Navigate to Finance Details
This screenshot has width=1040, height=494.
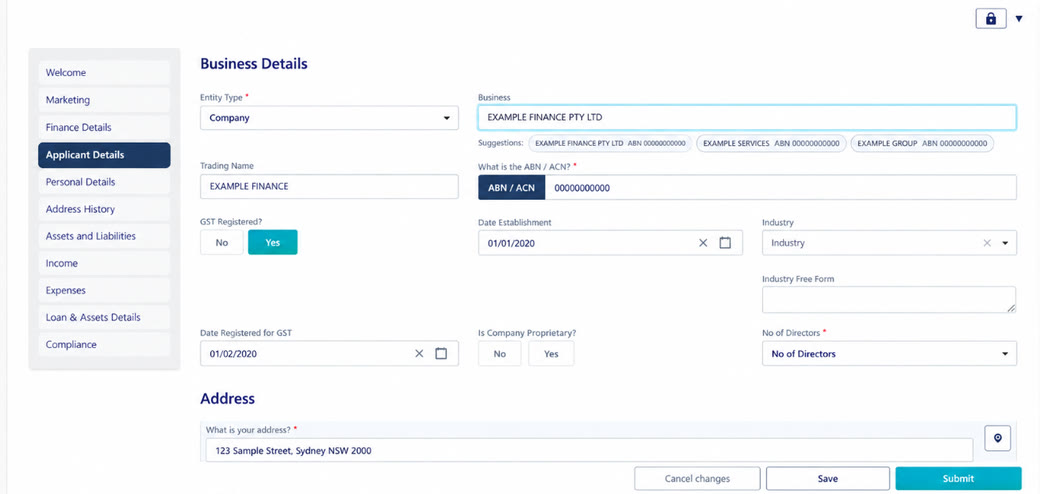[x=104, y=127]
